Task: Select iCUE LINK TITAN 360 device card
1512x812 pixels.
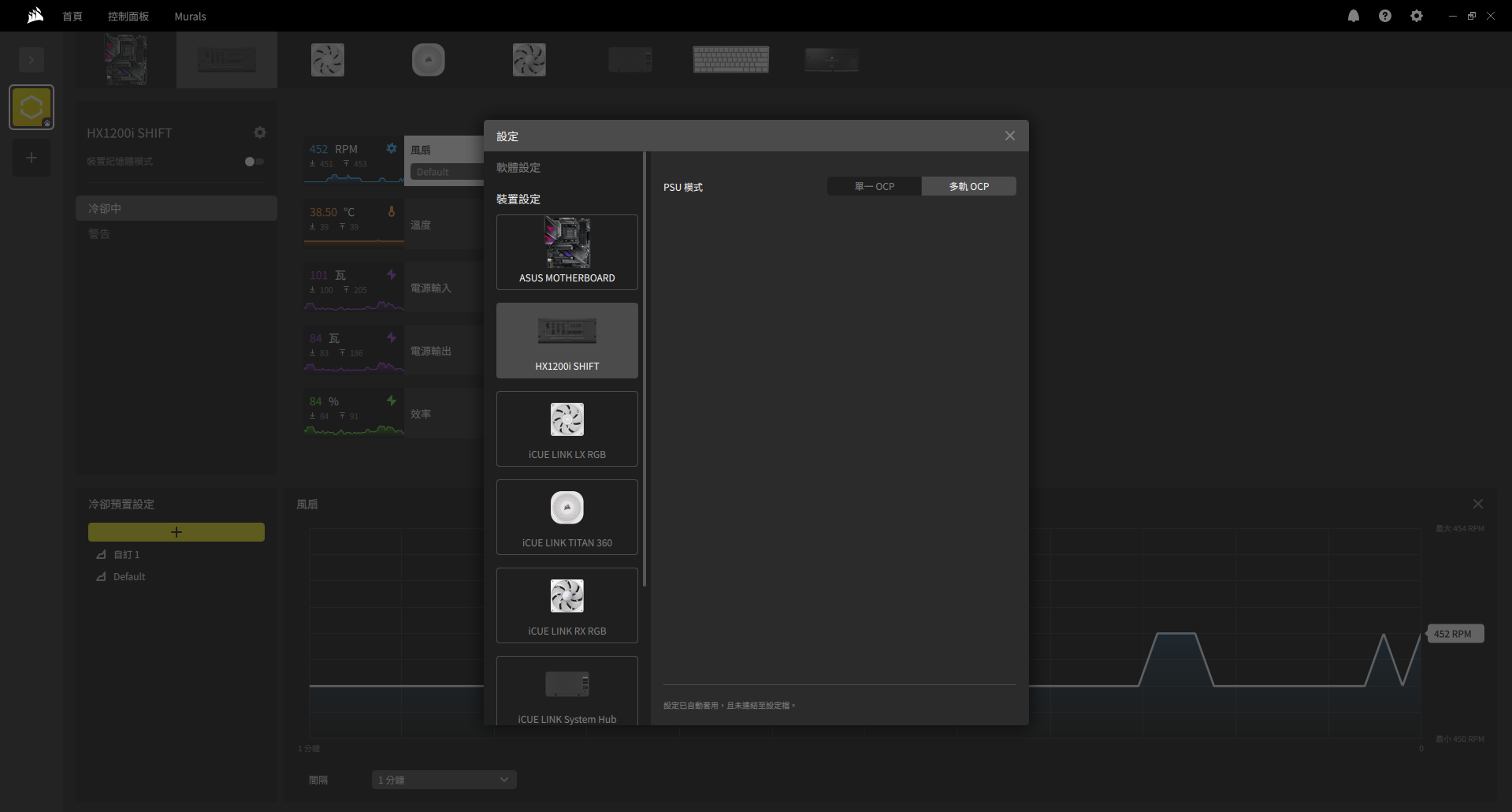Action: click(x=567, y=517)
